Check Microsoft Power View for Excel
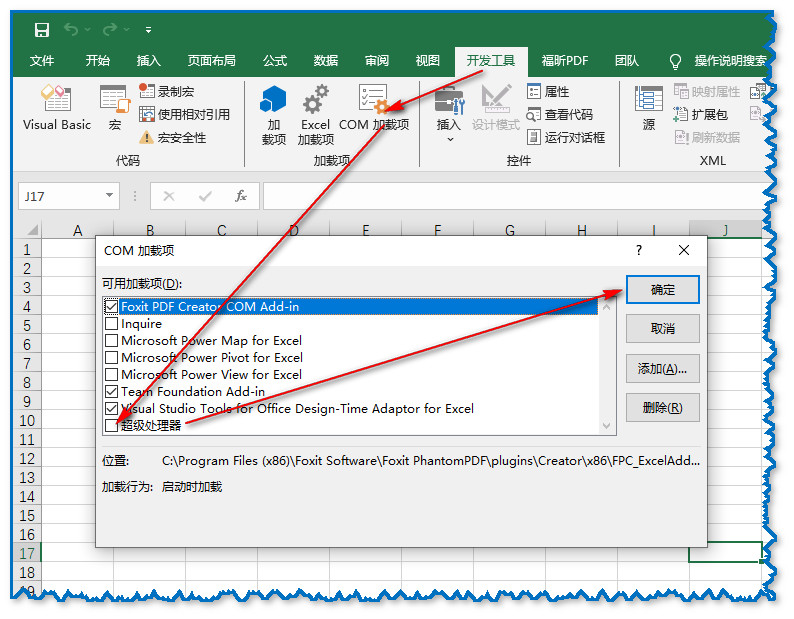This screenshot has width=794, height=619. [111, 374]
